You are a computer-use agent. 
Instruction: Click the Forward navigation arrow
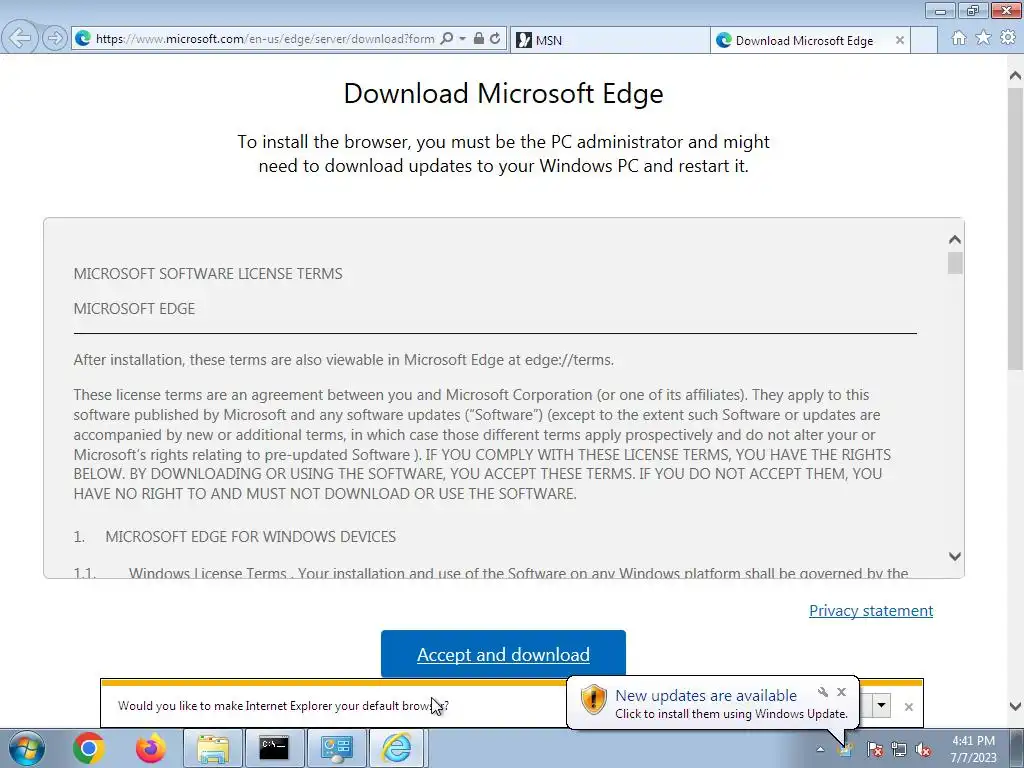click(55, 38)
